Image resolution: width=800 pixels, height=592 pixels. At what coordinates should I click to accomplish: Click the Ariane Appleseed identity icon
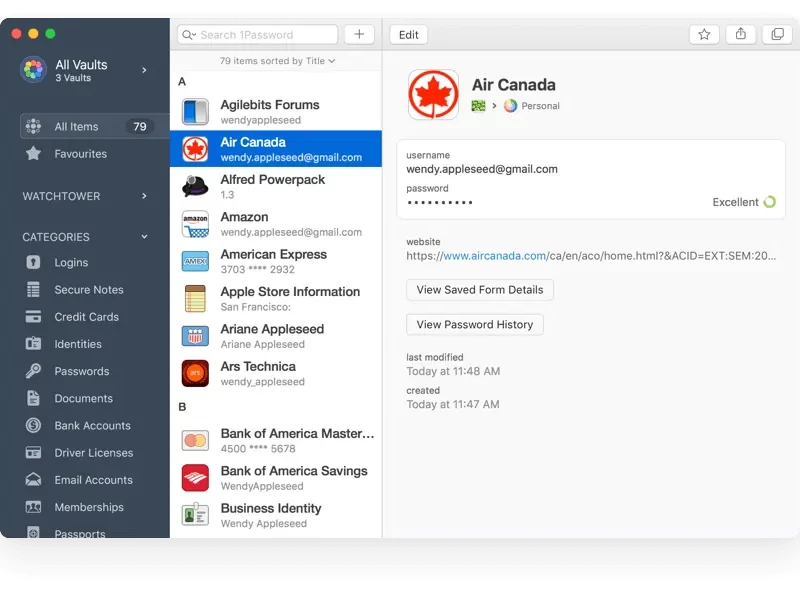pyautogui.click(x=195, y=336)
